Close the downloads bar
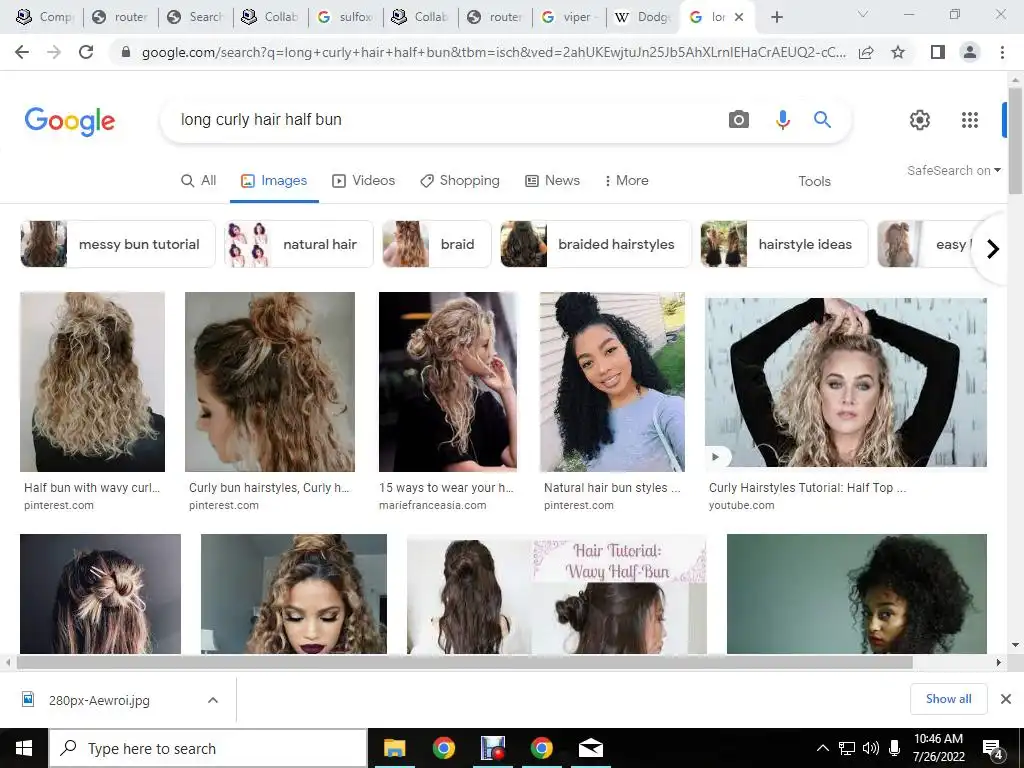The height and width of the screenshot is (768, 1024). (1006, 699)
